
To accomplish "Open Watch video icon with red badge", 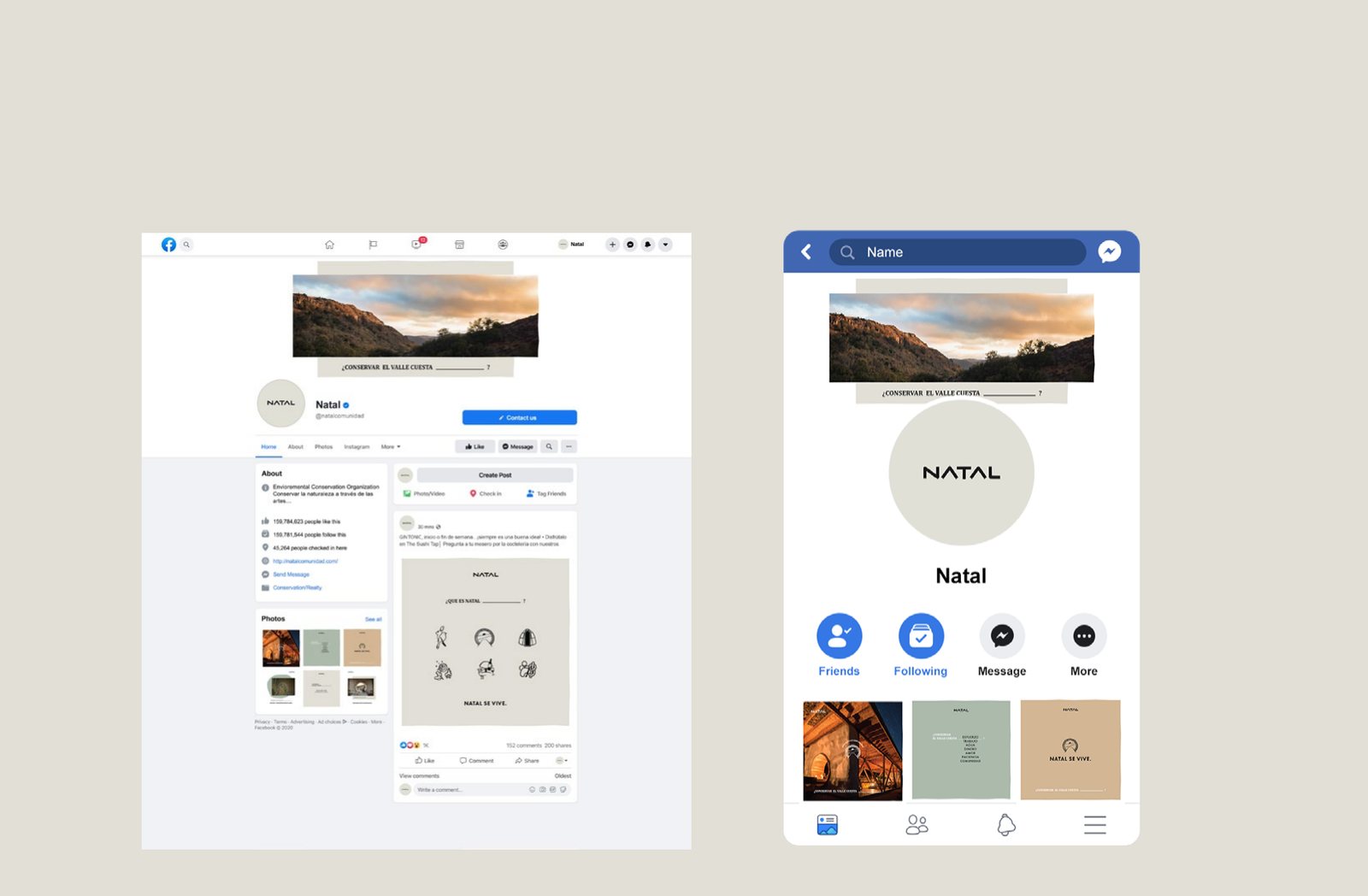I will click(417, 244).
